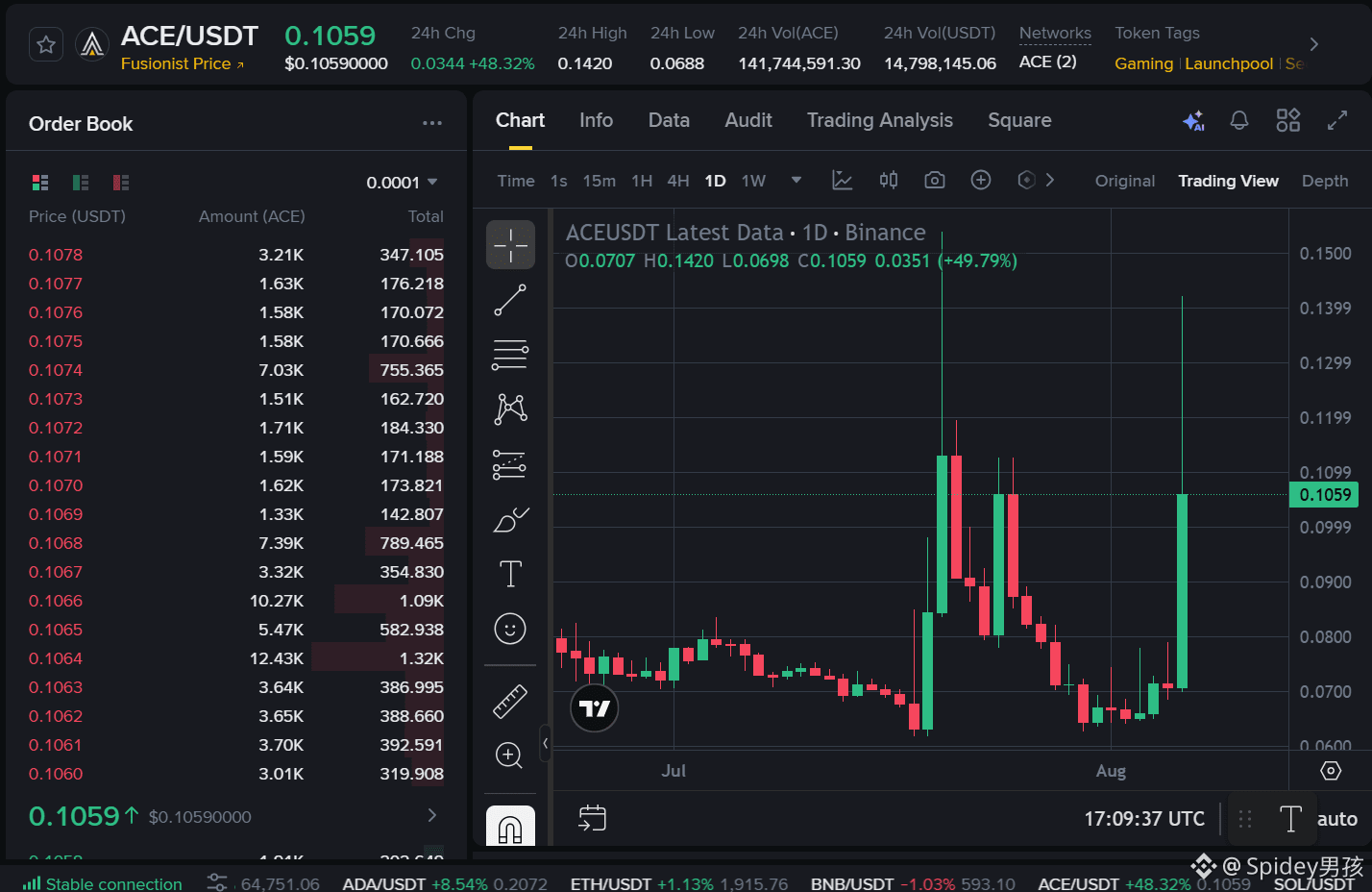The width and height of the screenshot is (1372, 892).
Task: Select the ruler measure tool
Action: coord(510,702)
